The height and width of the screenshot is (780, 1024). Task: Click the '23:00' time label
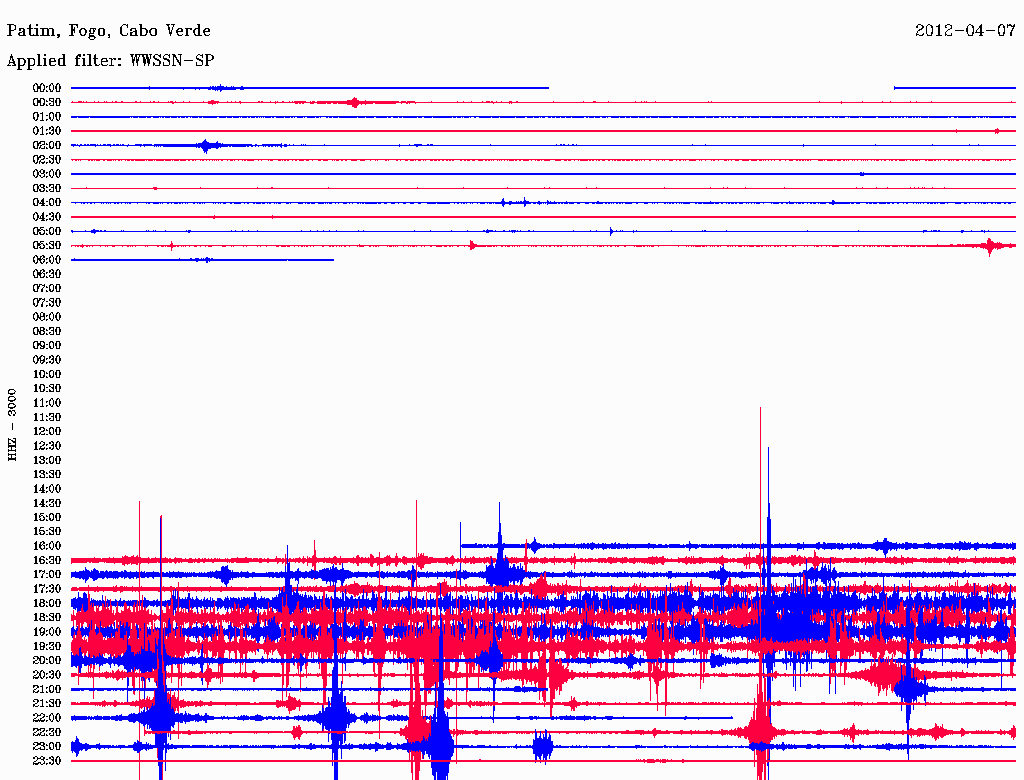tap(47, 746)
